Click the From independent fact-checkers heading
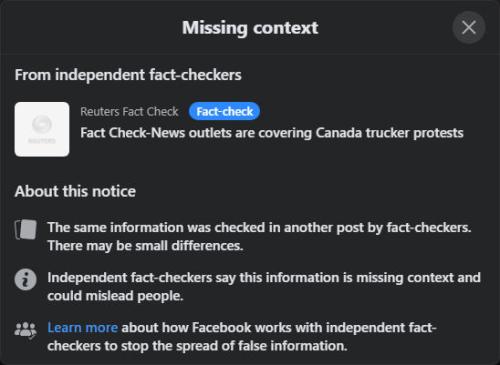 click(128, 75)
